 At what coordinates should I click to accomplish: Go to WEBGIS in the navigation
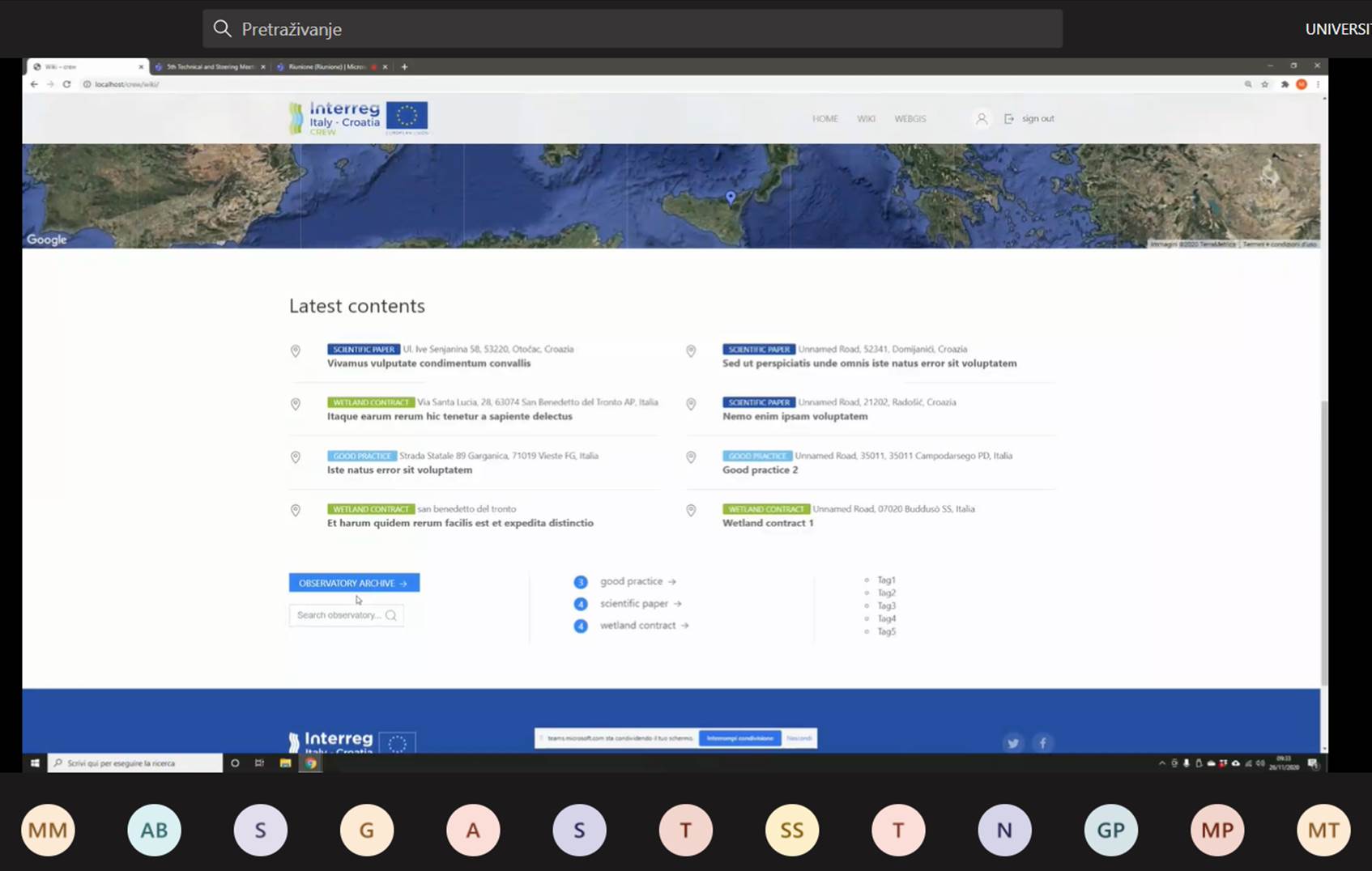coord(910,119)
